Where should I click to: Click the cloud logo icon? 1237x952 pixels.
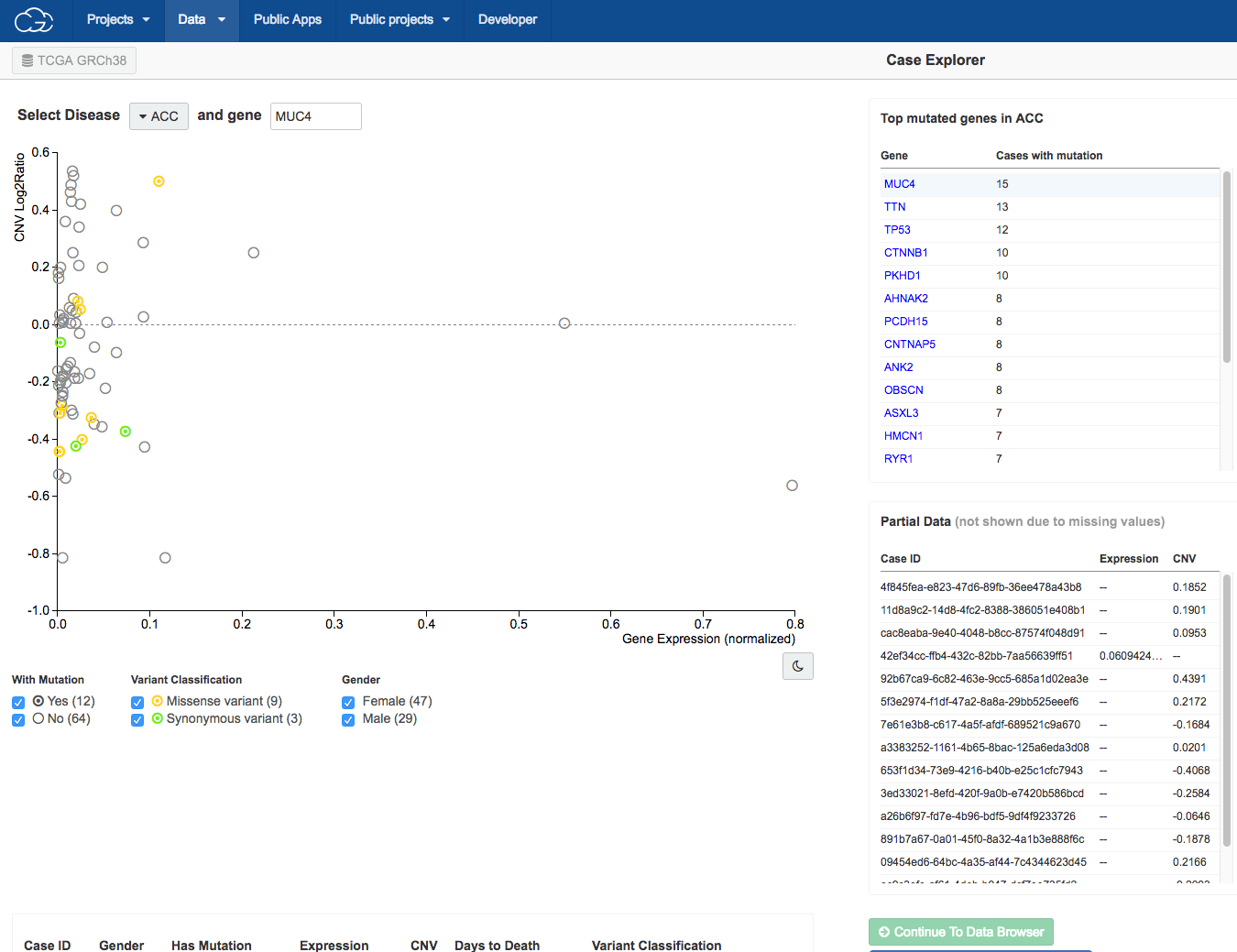point(34,19)
